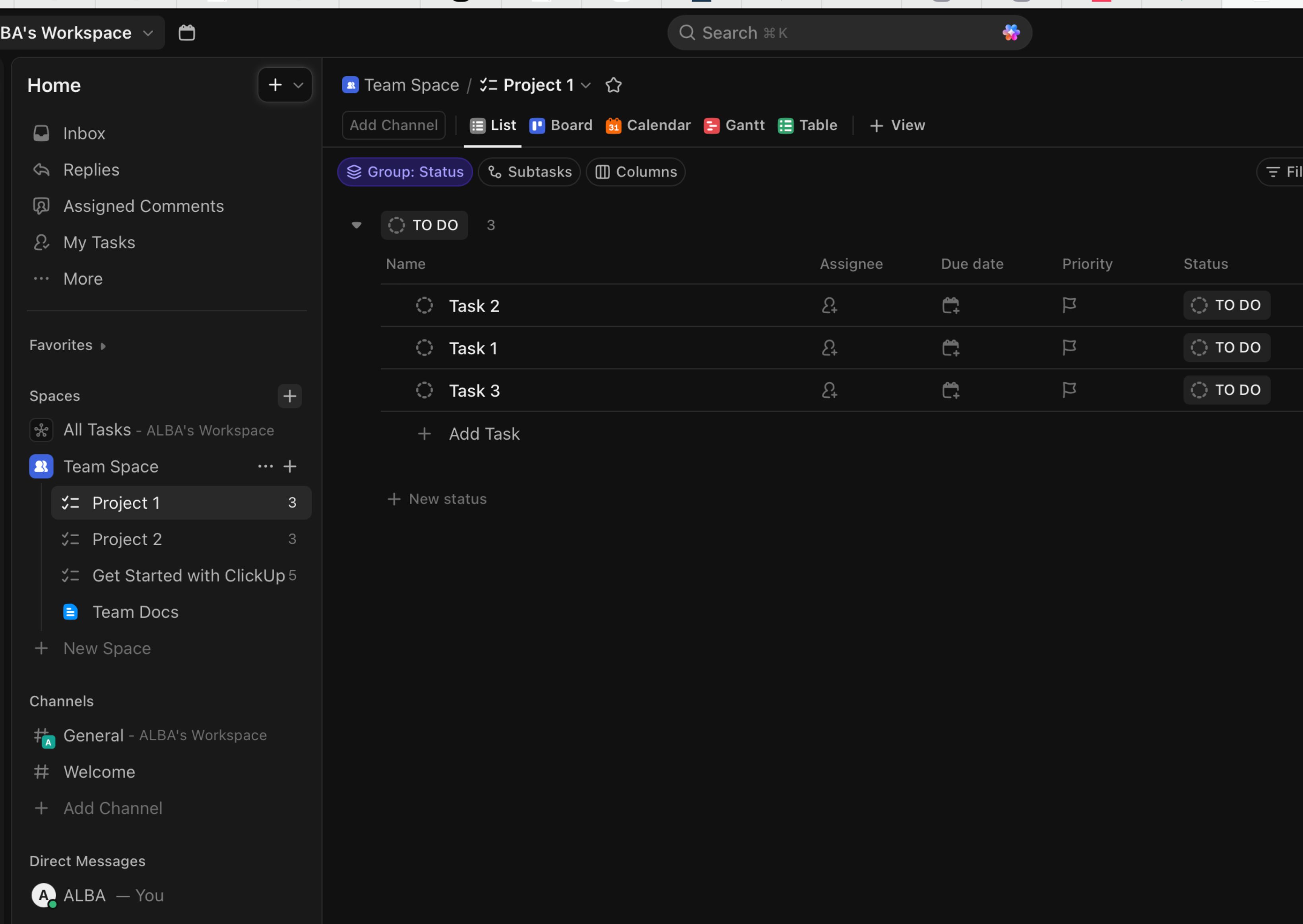Star Project 1 as a favorite
Image resolution: width=1303 pixels, height=924 pixels.
click(x=613, y=85)
